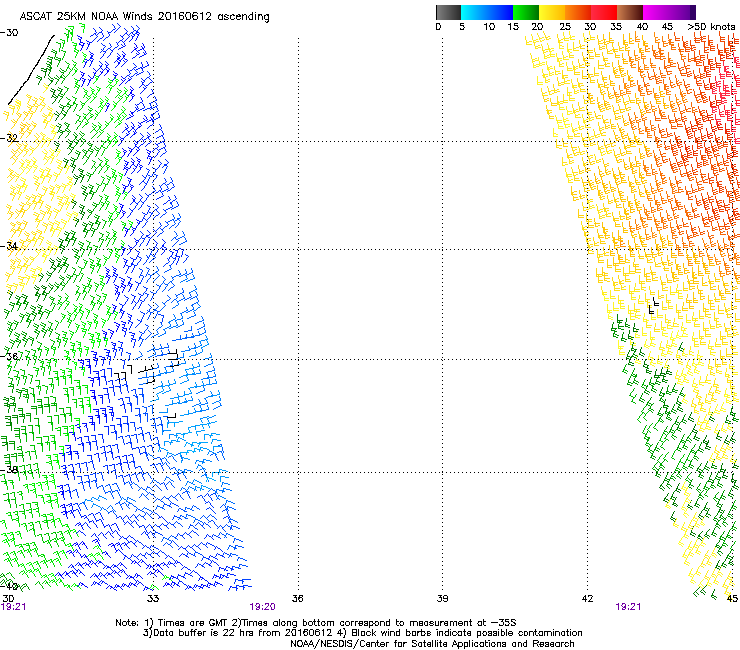
Task: Click the '10' label under the color bar
Action: pyautogui.click(x=489, y=27)
